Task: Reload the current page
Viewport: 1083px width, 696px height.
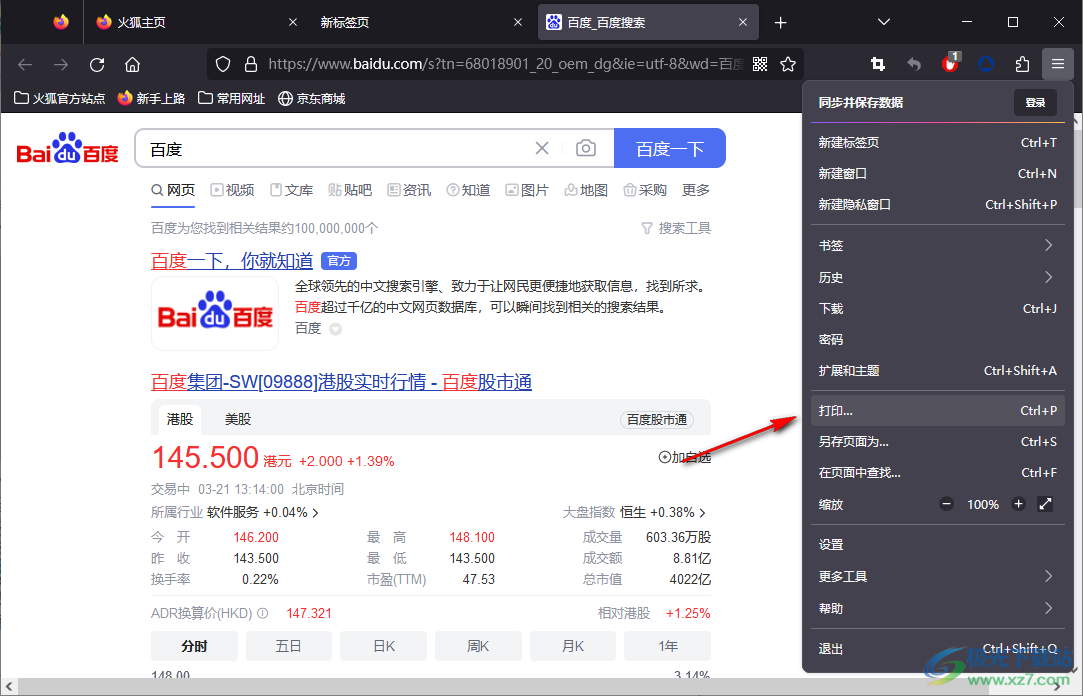Action: [97, 64]
